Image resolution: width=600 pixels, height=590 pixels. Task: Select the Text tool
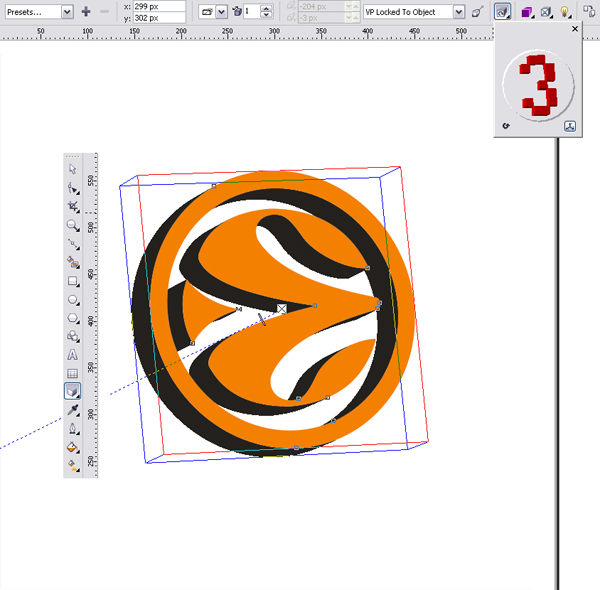coord(72,355)
